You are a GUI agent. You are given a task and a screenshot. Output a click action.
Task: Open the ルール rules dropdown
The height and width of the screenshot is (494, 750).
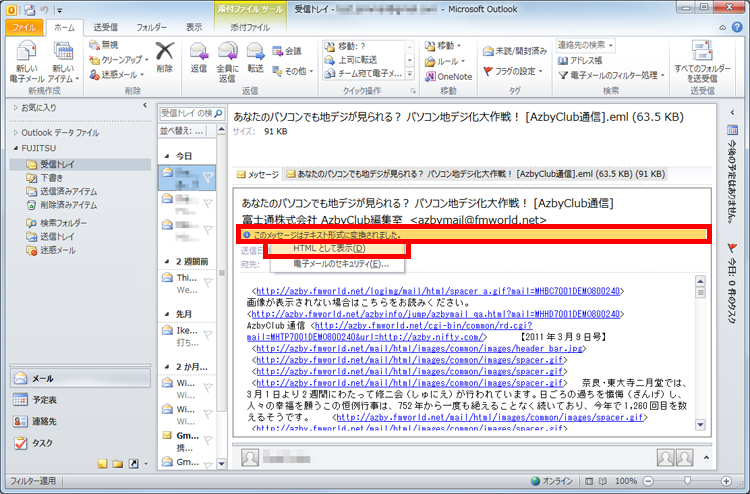coord(445,61)
